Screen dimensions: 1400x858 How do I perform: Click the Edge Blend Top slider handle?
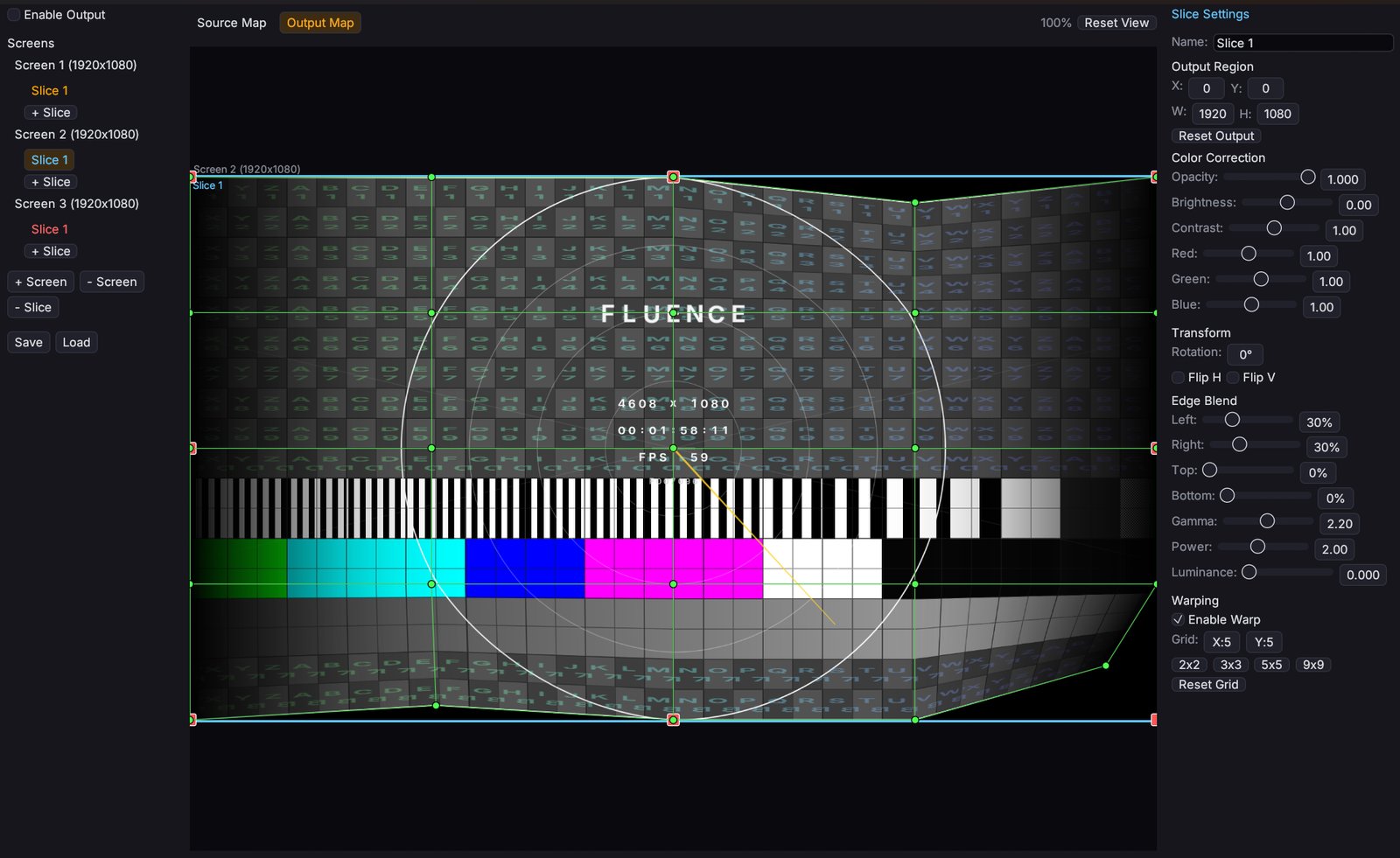coord(1209,470)
